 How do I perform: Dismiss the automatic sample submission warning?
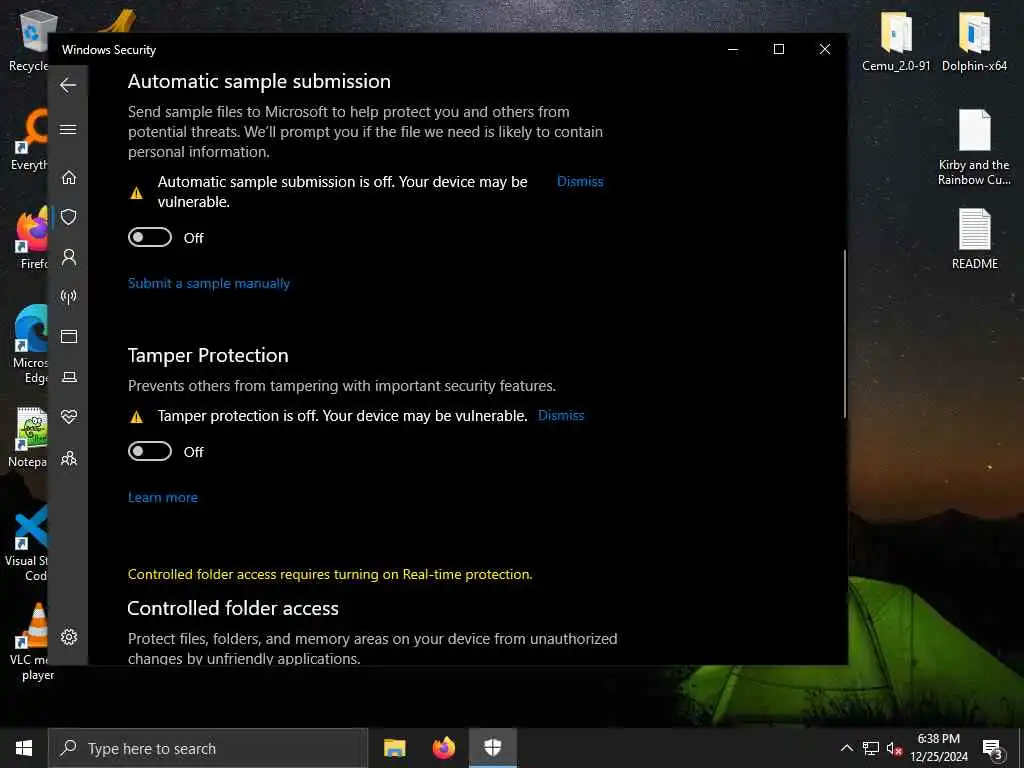point(580,182)
